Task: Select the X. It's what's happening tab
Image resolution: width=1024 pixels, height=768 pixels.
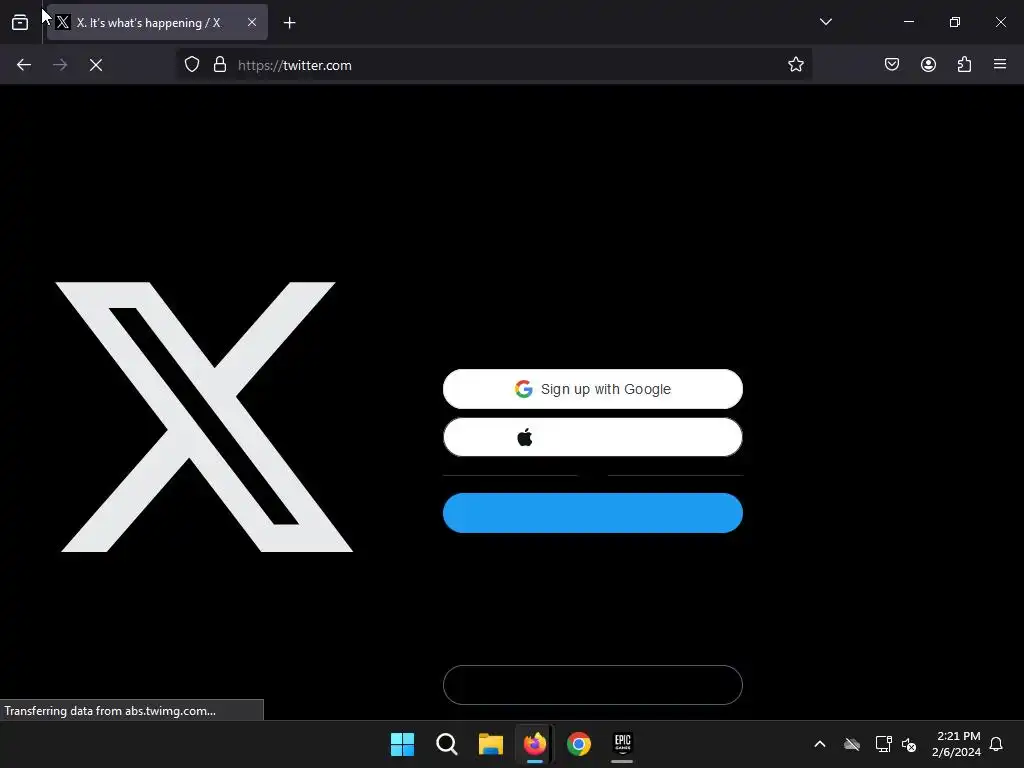Action: click(157, 22)
